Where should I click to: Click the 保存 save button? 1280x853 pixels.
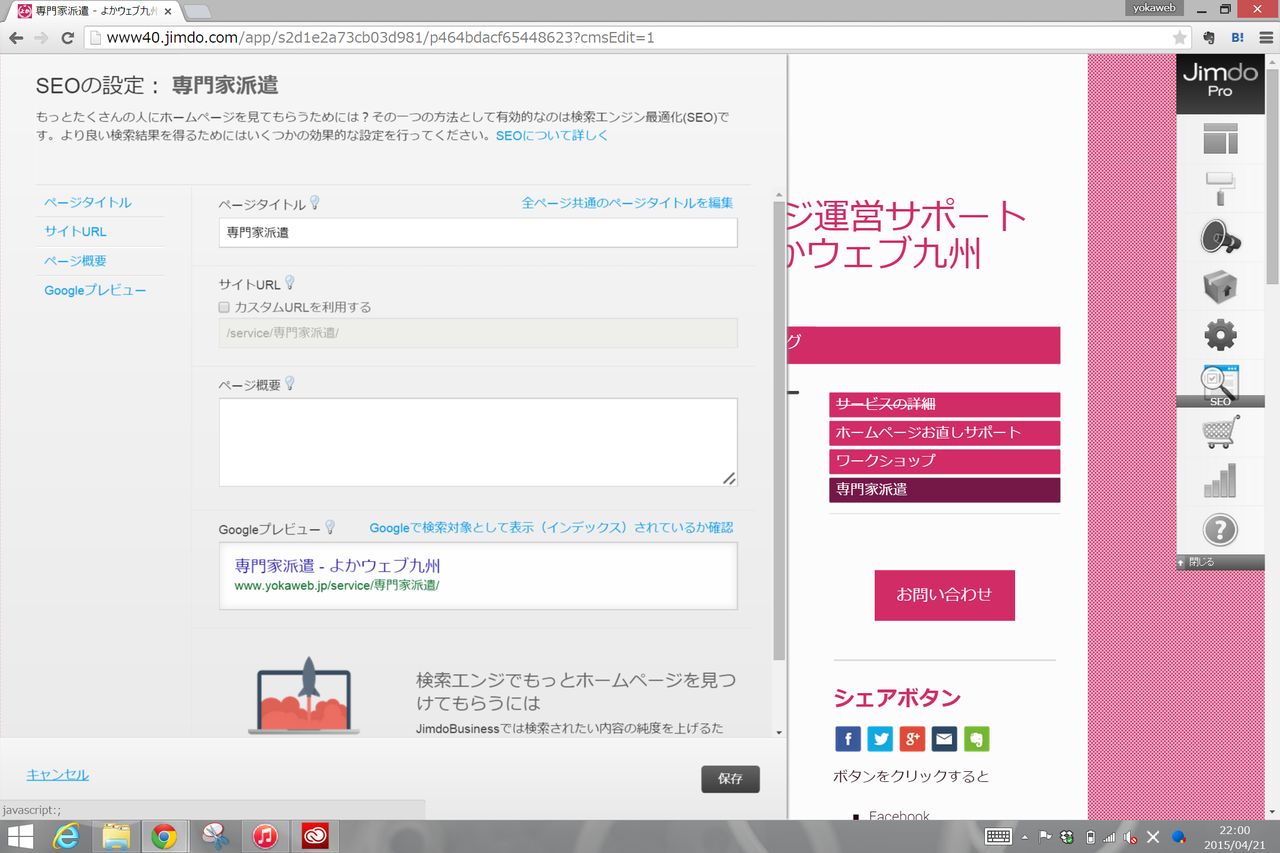coord(730,779)
